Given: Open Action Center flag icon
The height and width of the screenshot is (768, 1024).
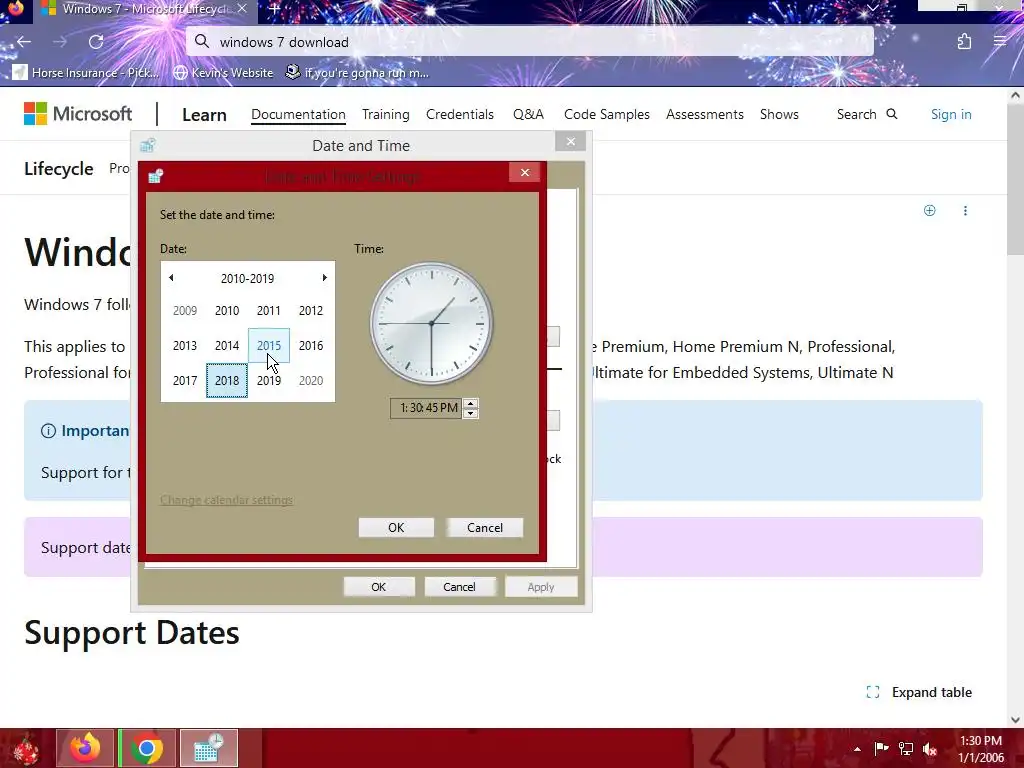Looking at the screenshot, I should (x=882, y=749).
